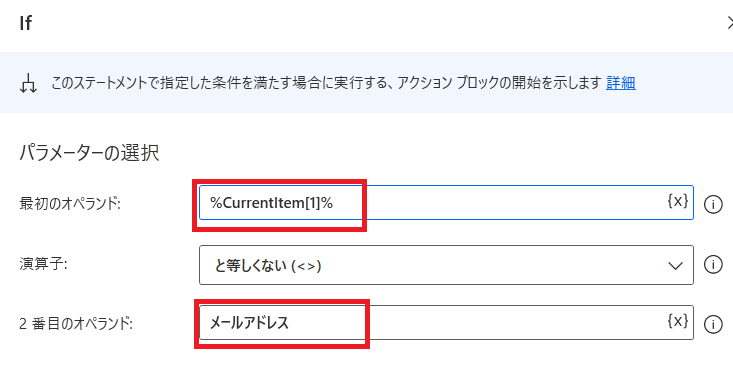Expand operator list via chevron arrow
The height and width of the screenshot is (389, 733).
tap(675, 266)
